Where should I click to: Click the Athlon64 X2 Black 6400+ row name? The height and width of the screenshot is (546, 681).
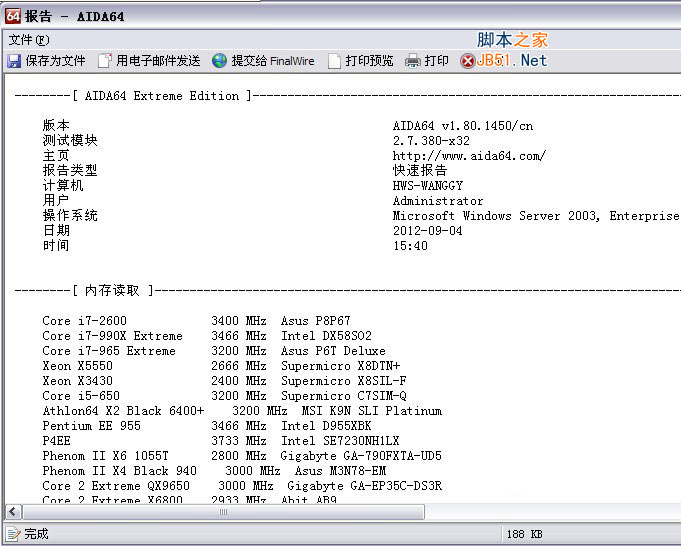click(x=123, y=410)
